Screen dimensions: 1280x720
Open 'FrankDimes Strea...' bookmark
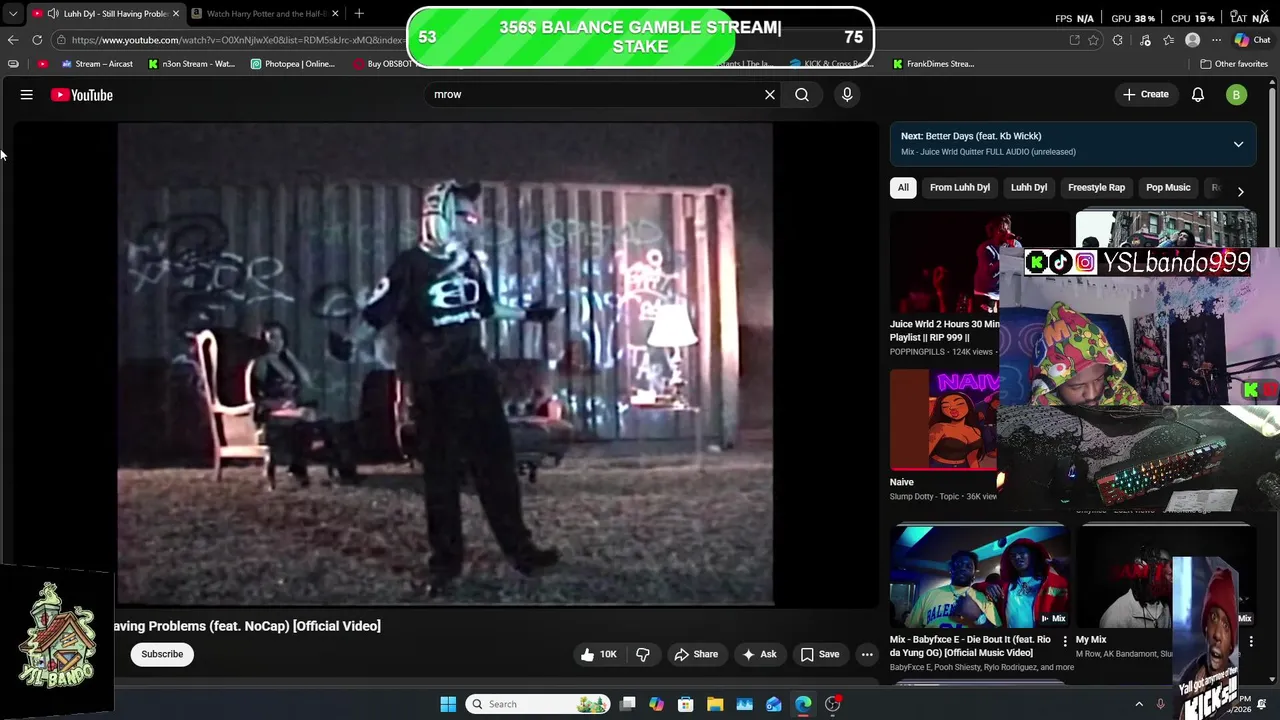[933, 64]
